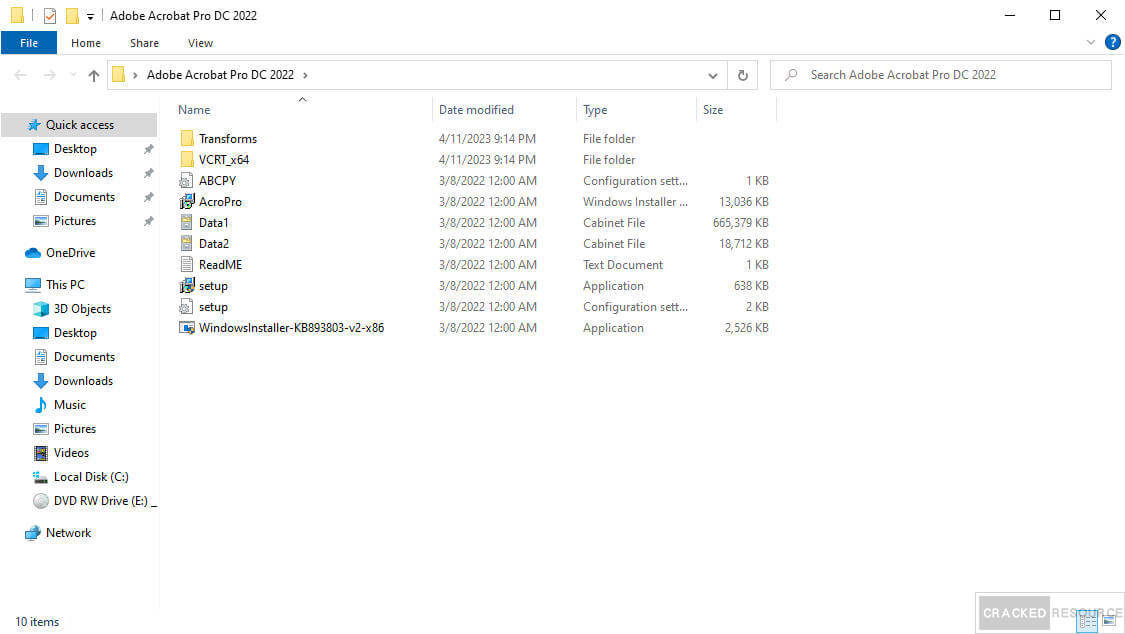Screen dimensions: 1125x634
Task: Unpin Pictures from Quick access
Action: pos(149,221)
